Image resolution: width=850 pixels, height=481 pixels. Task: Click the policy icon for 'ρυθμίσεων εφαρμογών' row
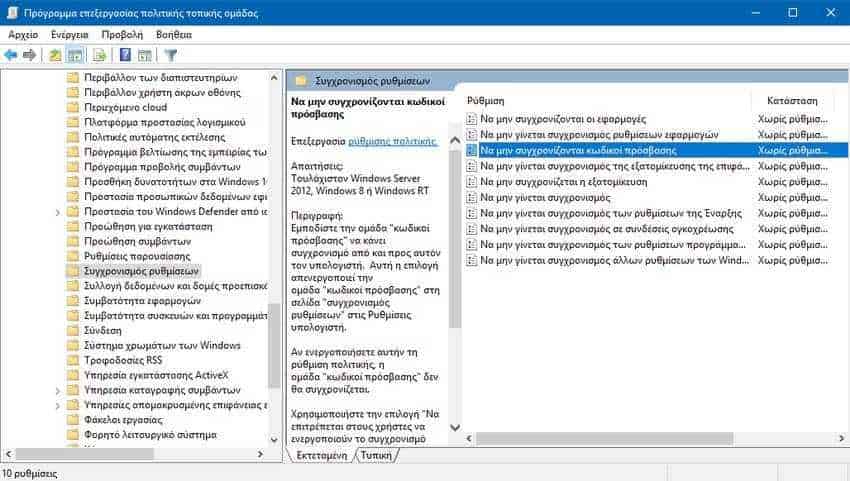472,134
